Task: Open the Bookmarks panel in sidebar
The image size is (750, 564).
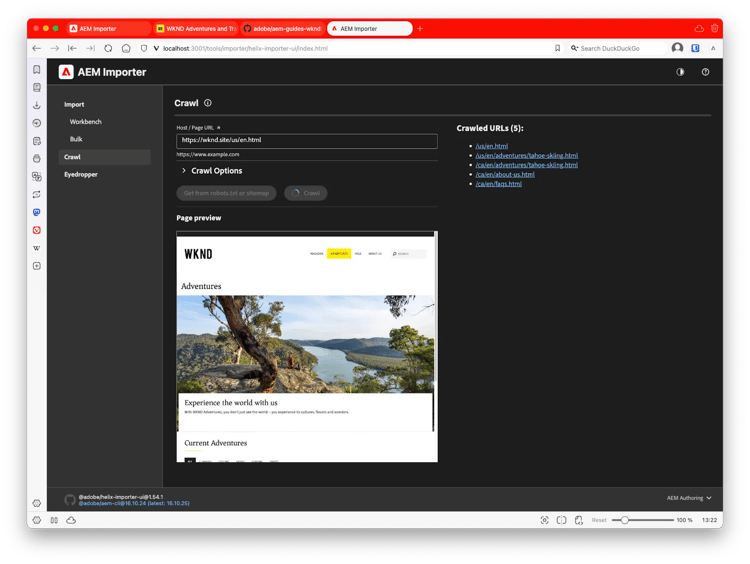Action: [37, 69]
